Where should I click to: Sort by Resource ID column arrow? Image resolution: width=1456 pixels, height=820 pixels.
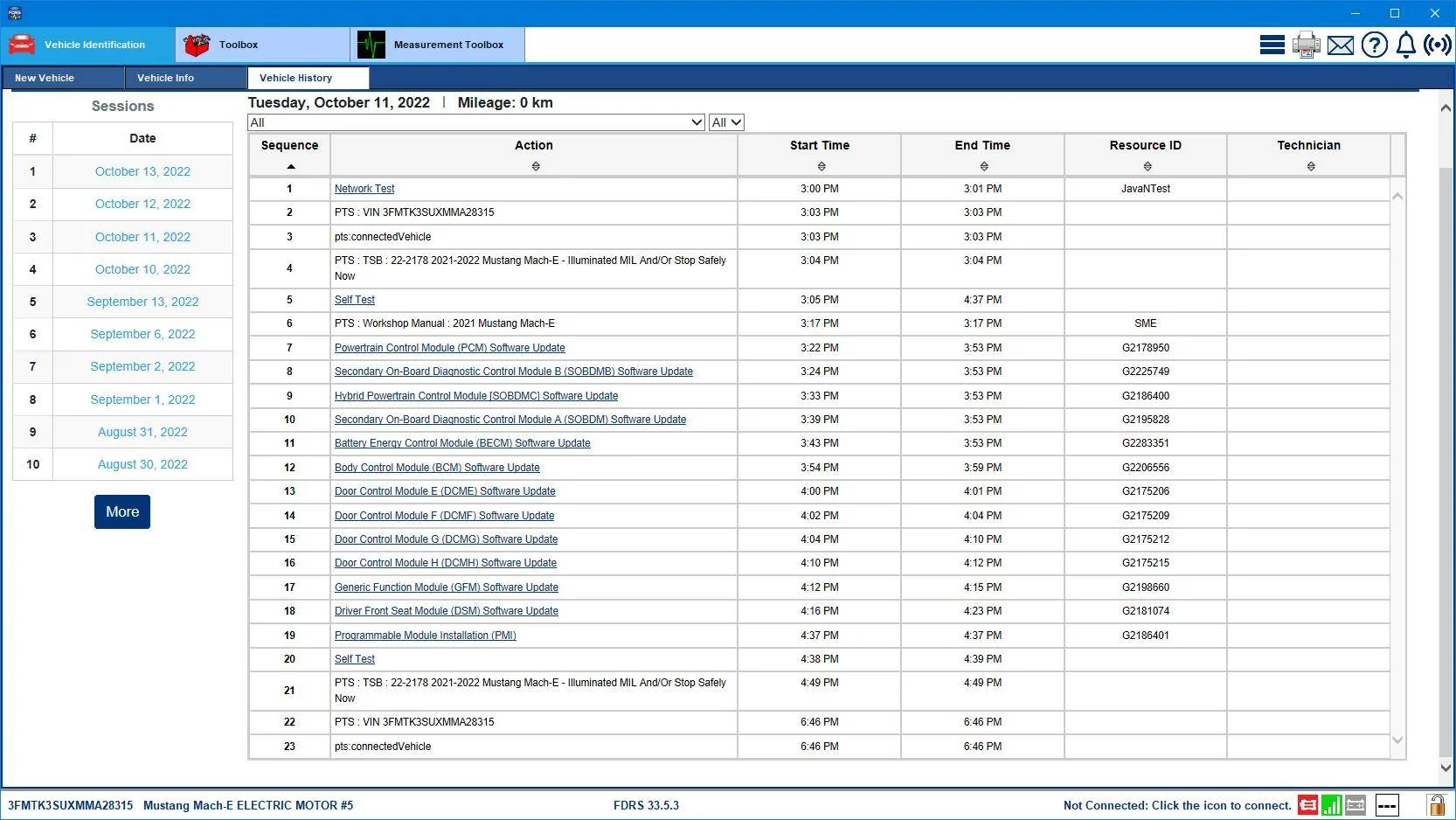pyautogui.click(x=1147, y=166)
